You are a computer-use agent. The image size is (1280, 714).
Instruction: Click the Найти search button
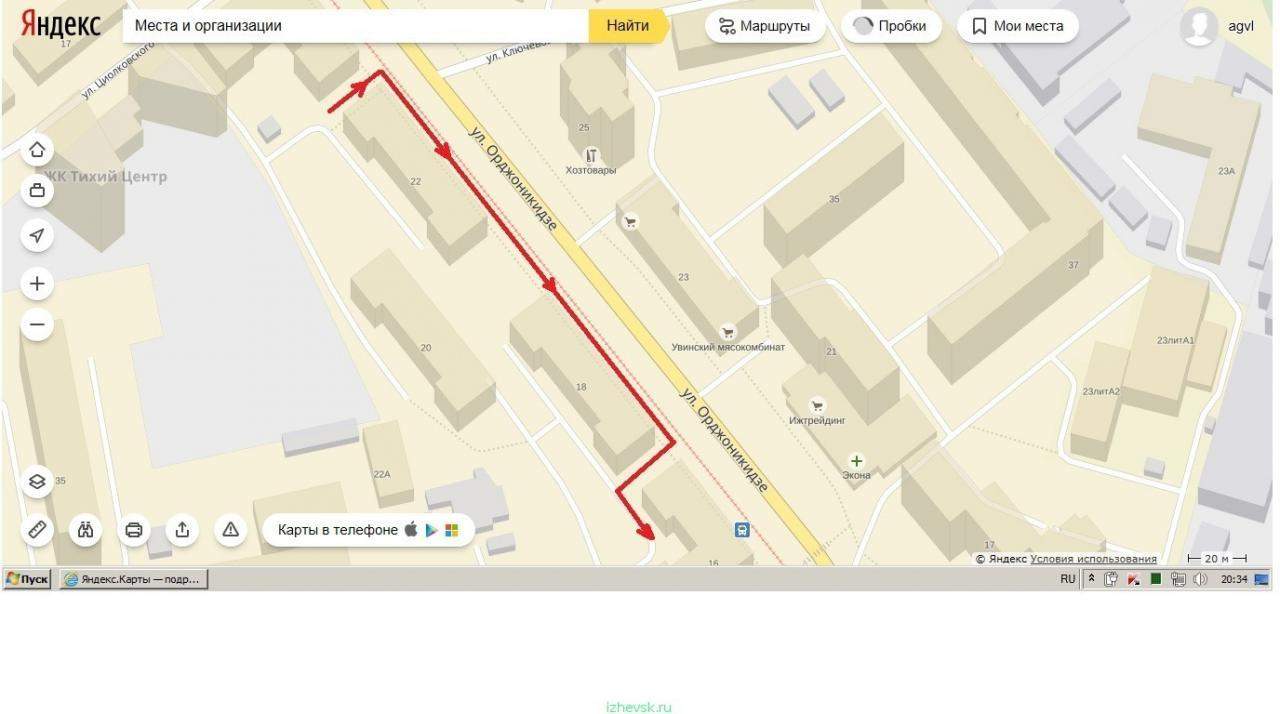627,26
